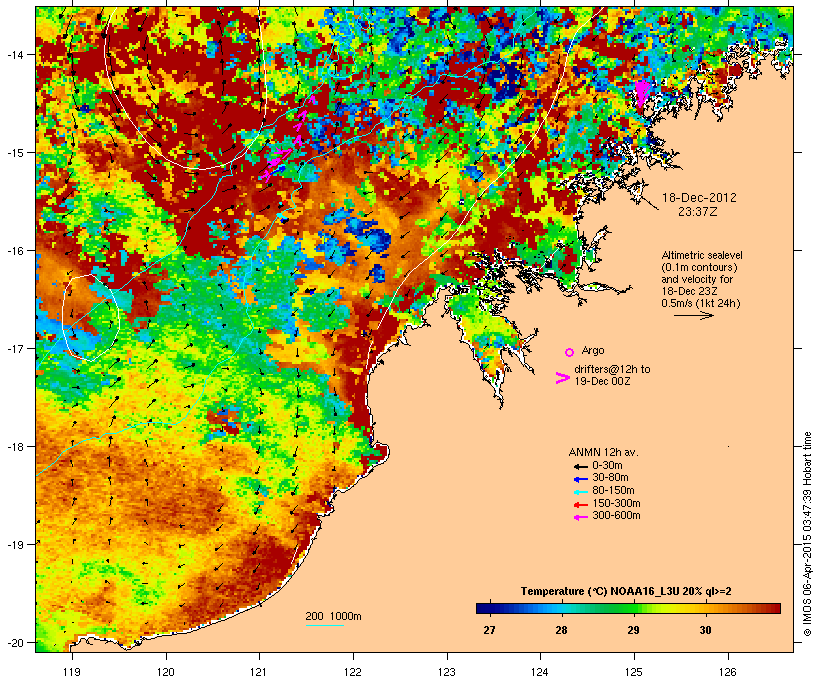820x680 pixels.
Task: Click the cyan 200 1000m bathymetry line sample
Action: click(x=325, y=625)
